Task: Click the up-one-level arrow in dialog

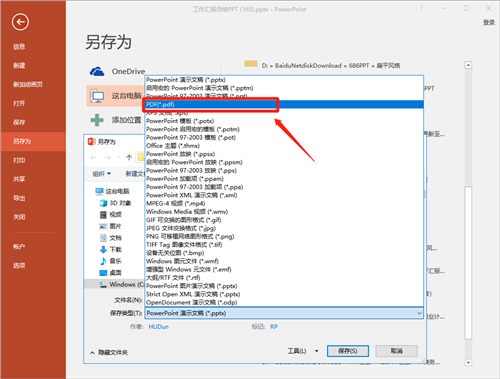Action: [129, 157]
